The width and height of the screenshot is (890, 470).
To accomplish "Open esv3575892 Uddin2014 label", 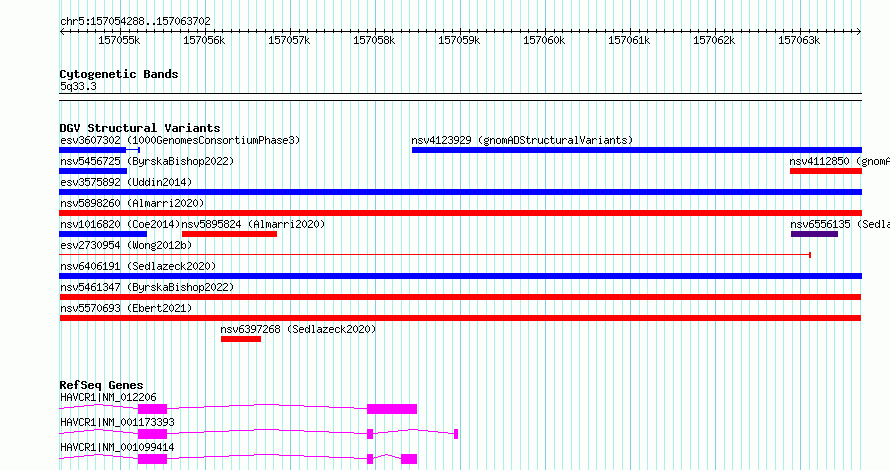I will (126, 182).
